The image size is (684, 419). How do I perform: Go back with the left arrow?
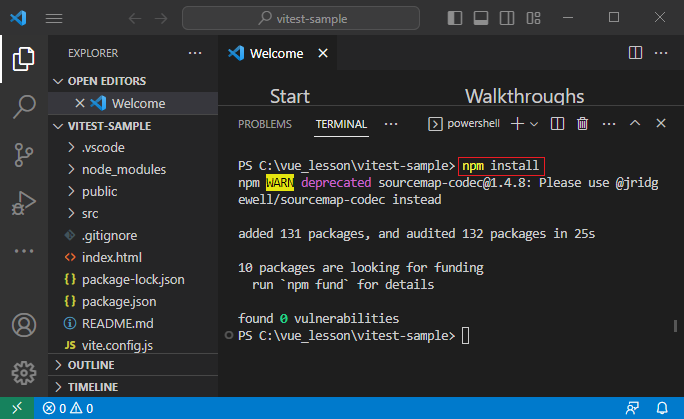(135, 18)
